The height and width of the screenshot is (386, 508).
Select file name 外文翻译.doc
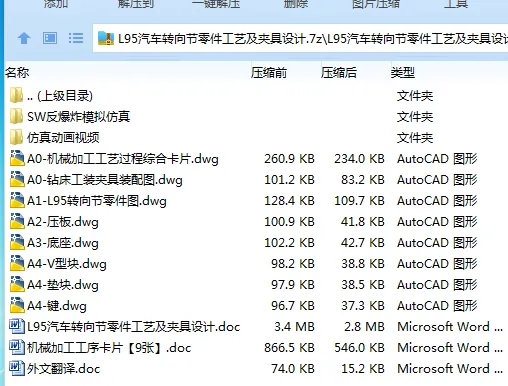click(63, 369)
